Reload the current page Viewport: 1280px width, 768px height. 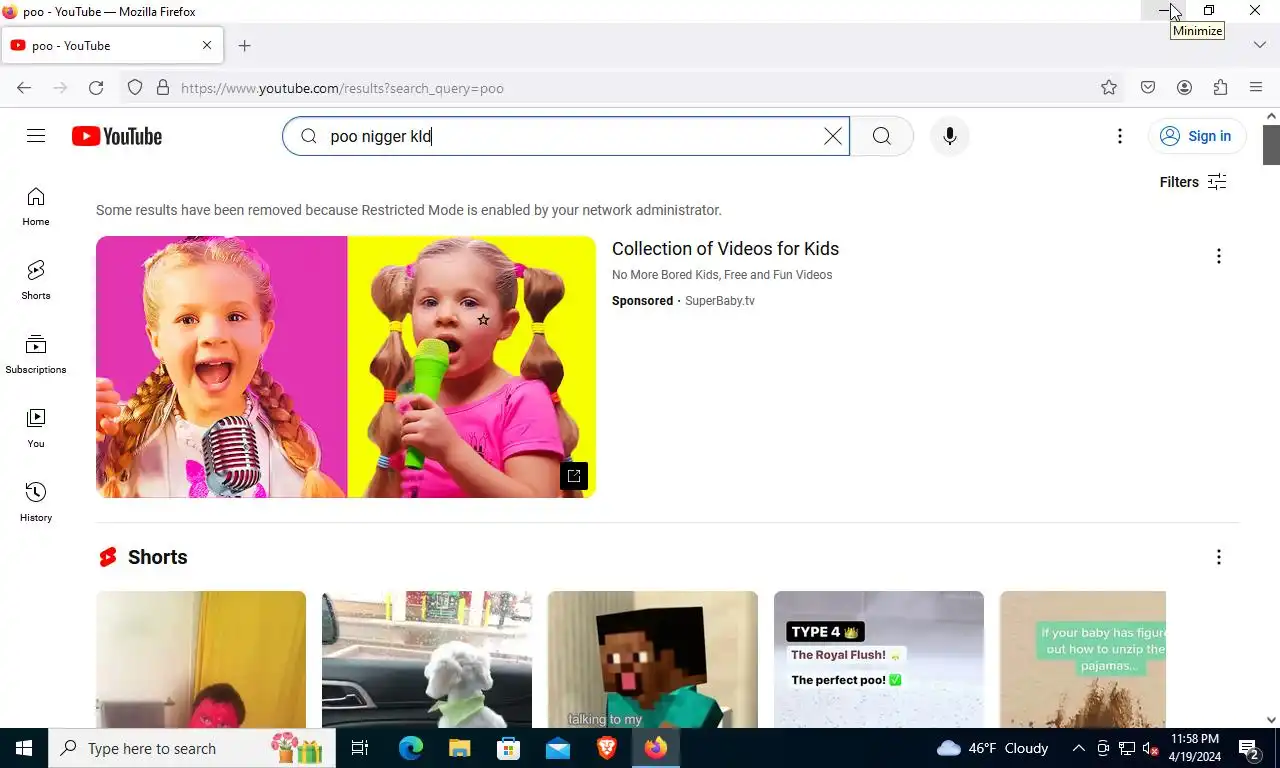pyautogui.click(x=96, y=88)
